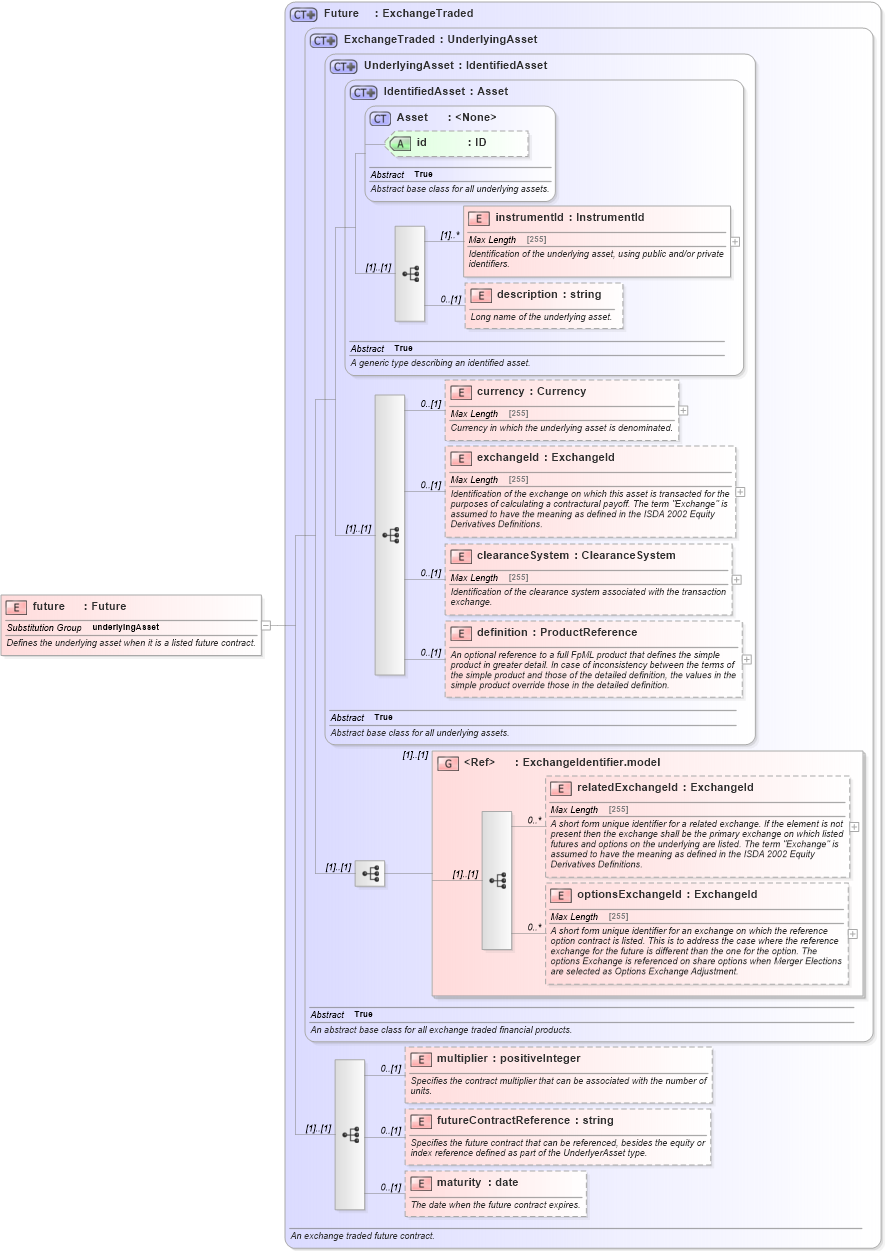Screen dimensions: 886x1251
Task: Select 'clearanceSystem : ClearanceSystem' label
Action: (576, 556)
